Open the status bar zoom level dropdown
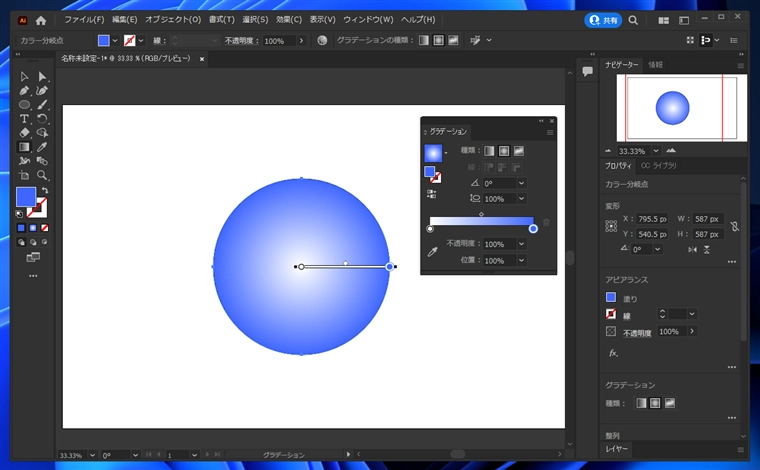The width and height of the screenshot is (760, 470). tap(92, 455)
